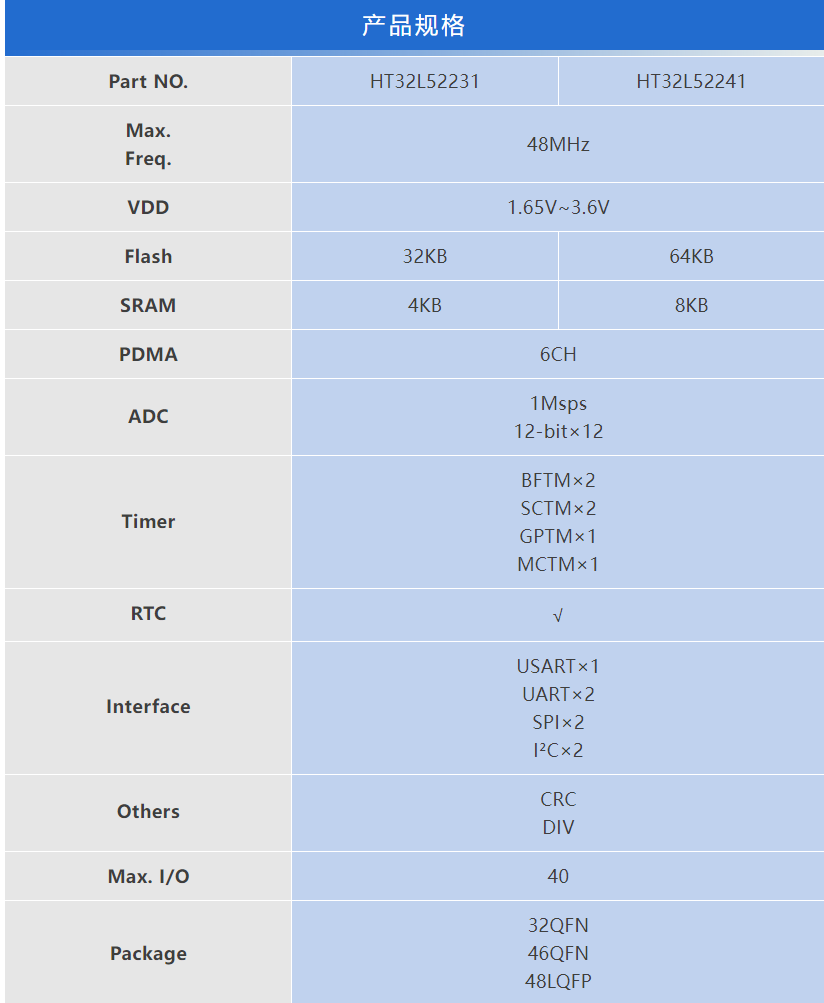Click the 1.65V~3.6V VDD value
This screenshot has height=1003, width=824.
[x=558, y=208]
